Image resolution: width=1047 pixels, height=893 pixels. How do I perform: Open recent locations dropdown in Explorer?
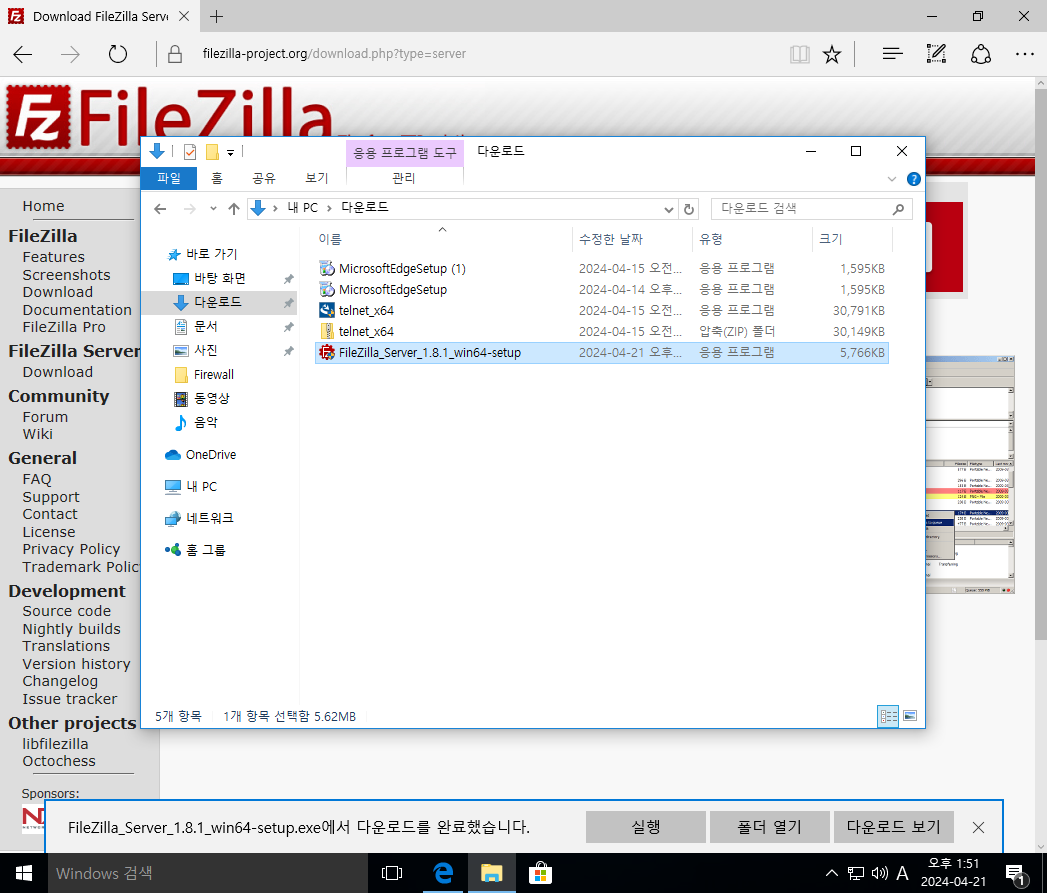pyautogui.click(x=213, y=209)
